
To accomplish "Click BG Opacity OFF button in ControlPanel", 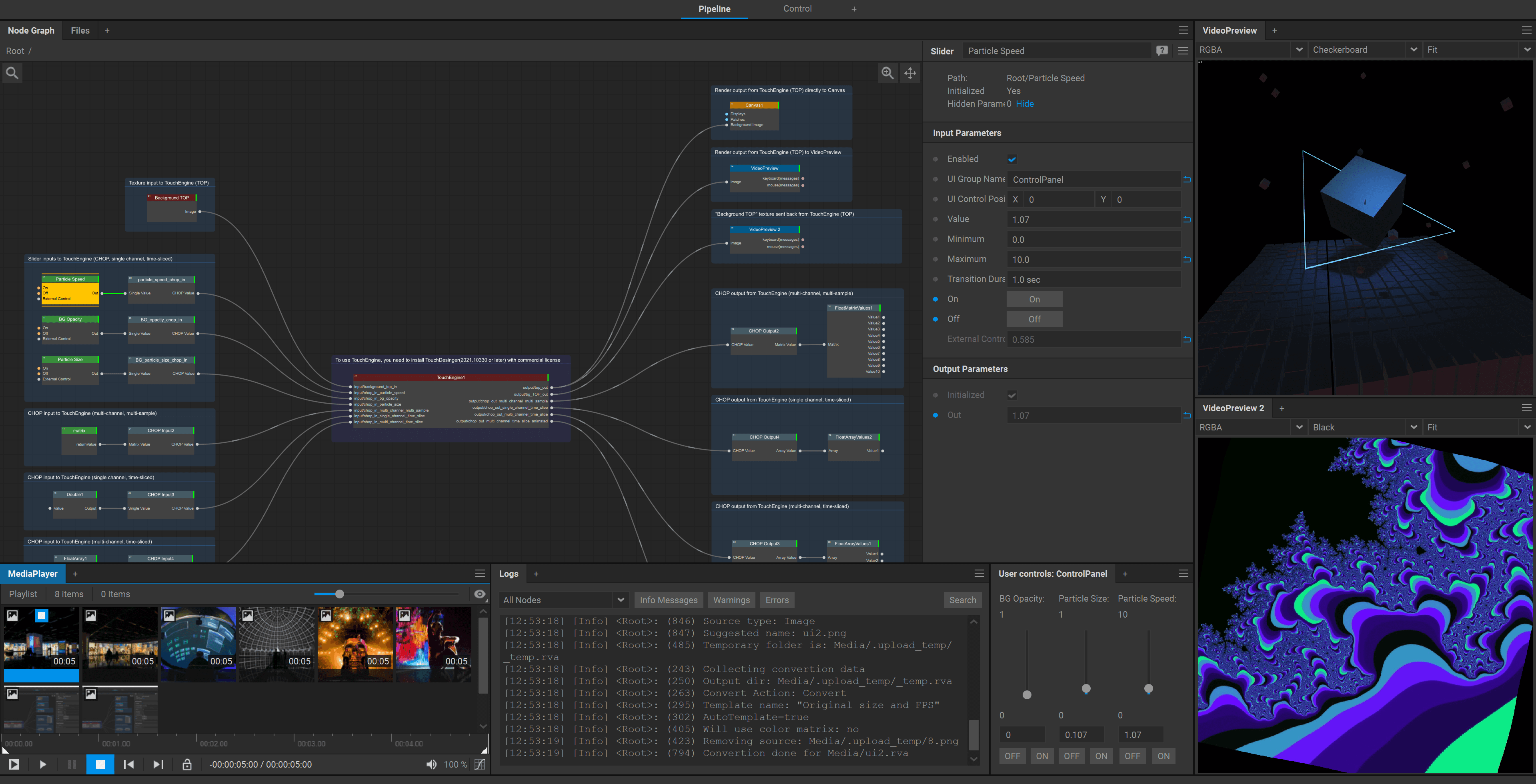I will pos(1012,756).
